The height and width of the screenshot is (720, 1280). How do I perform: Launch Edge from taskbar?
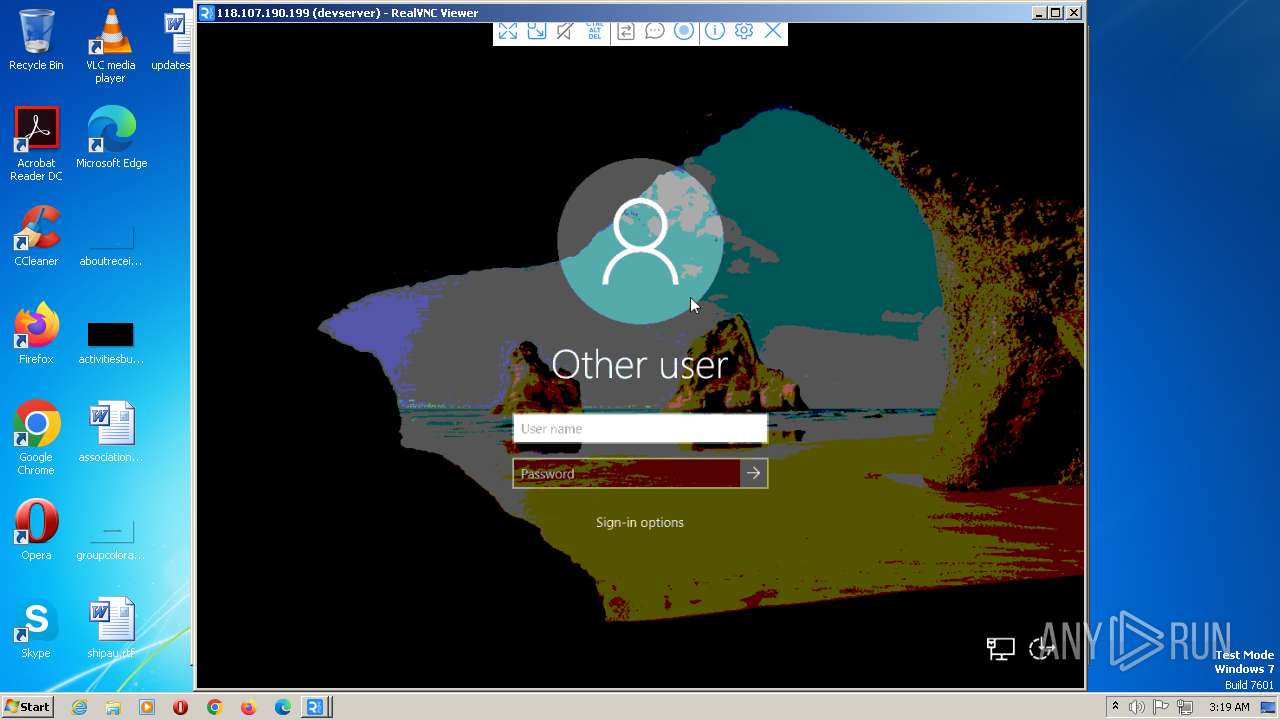(283, 707)
